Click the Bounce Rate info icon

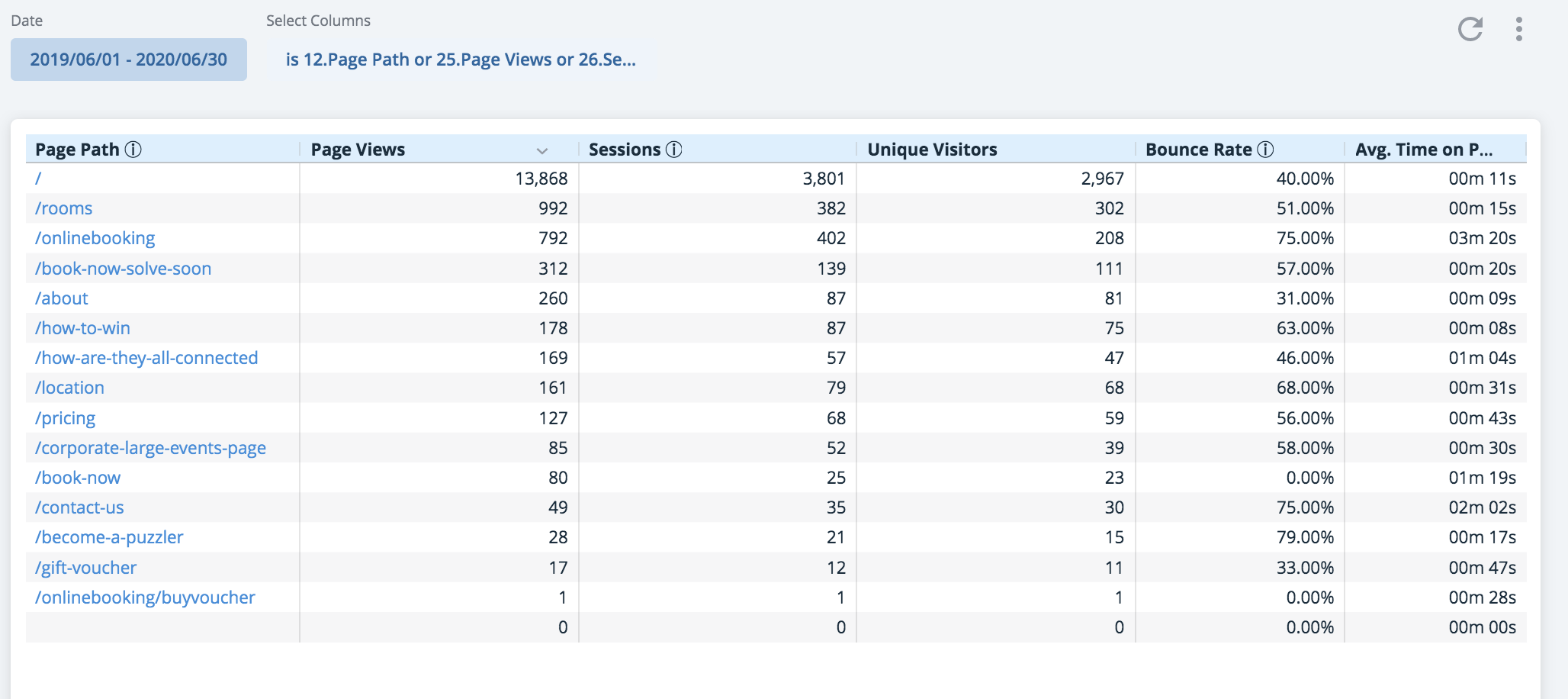1265,150
